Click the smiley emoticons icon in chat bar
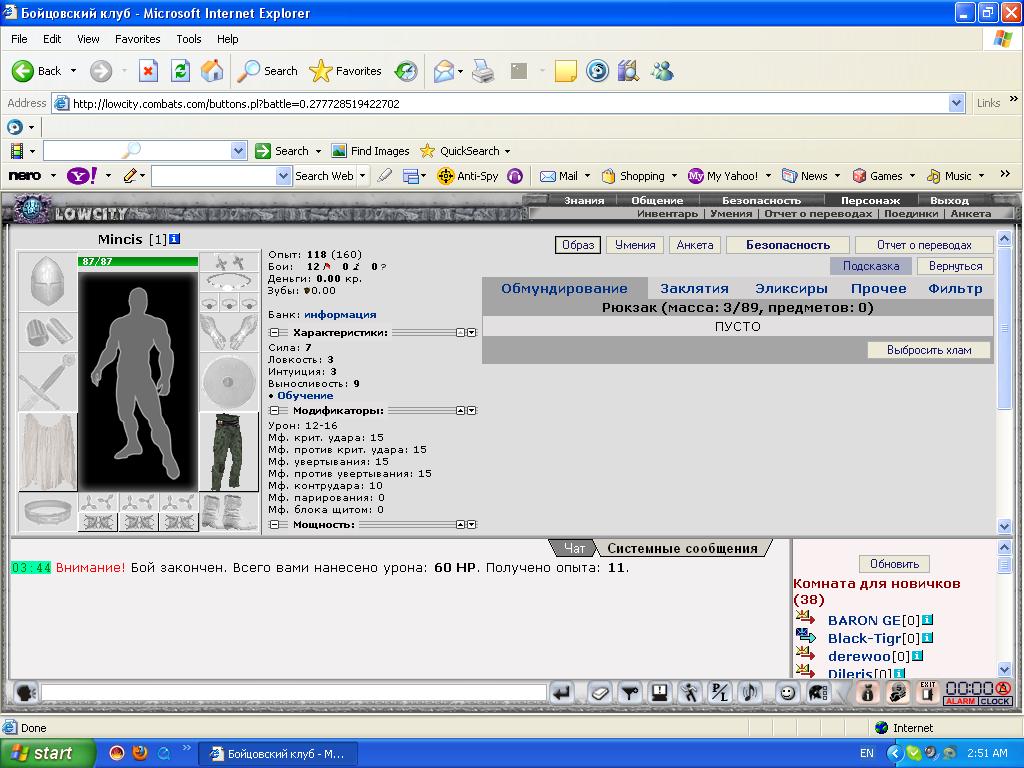Screen dimensions: 1024x768 click(787, 693)
